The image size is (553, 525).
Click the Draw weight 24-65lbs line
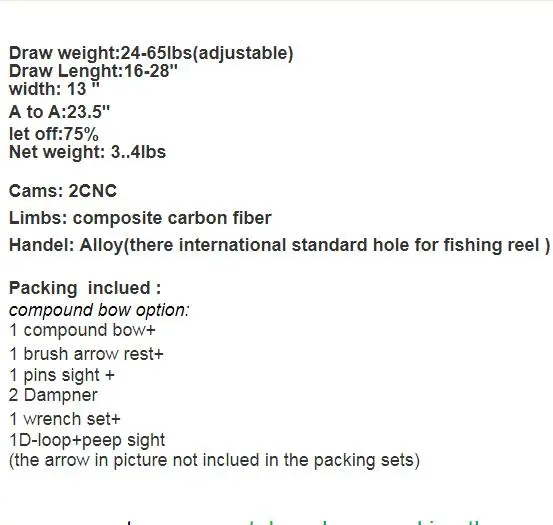(x=151, y=54)
